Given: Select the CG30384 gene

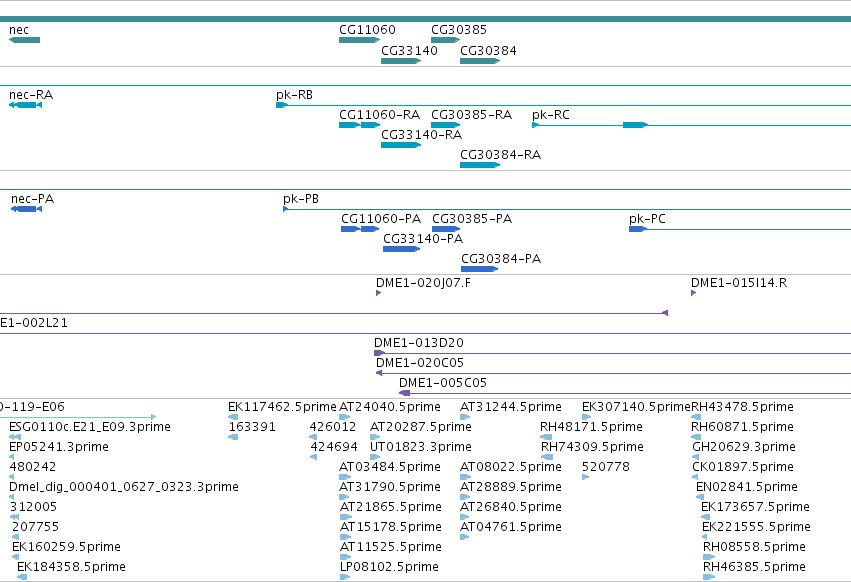Looking at the screenshot, I should pyautogui.click(x=480, y=61).
